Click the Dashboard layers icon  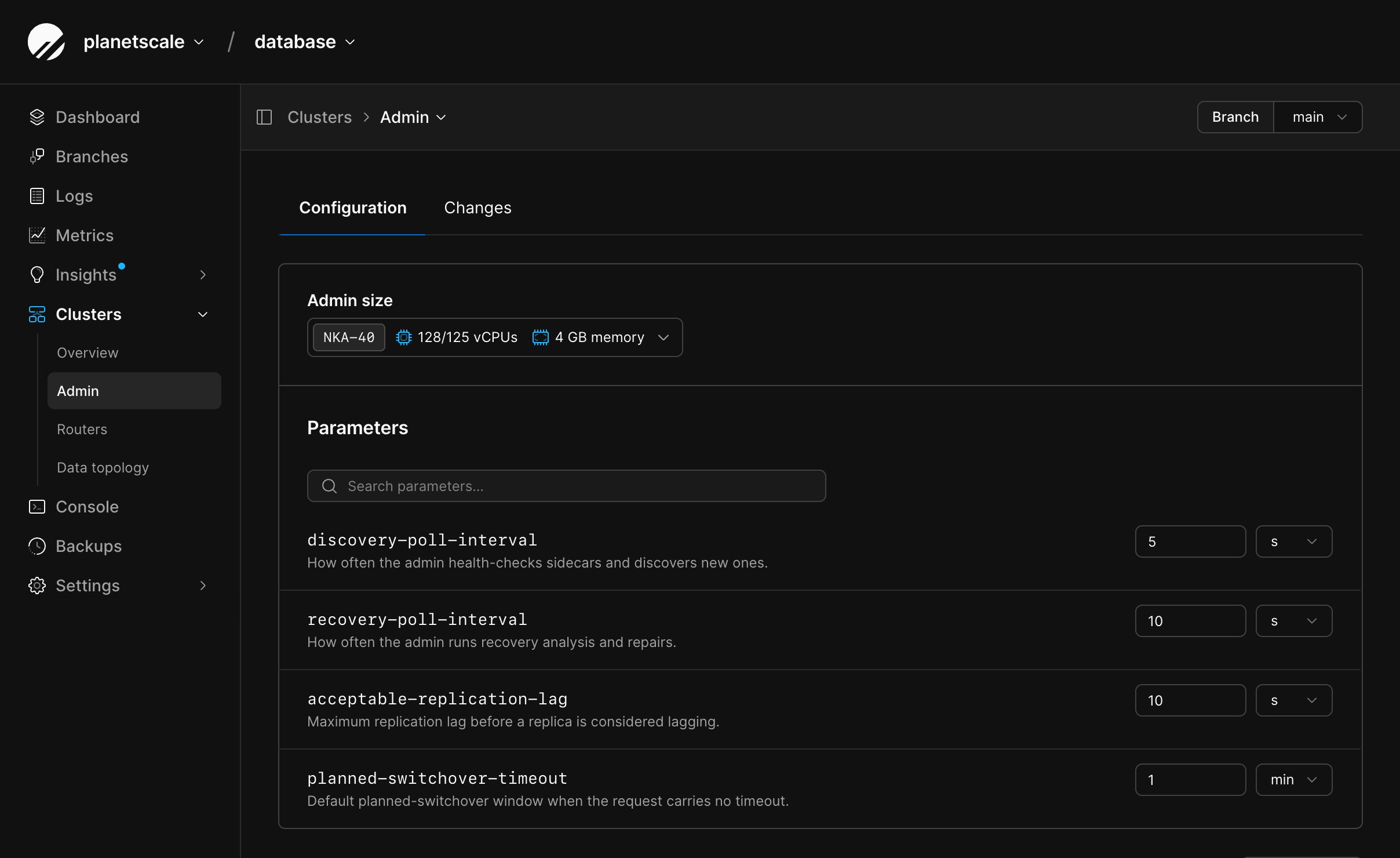[37, 117]
